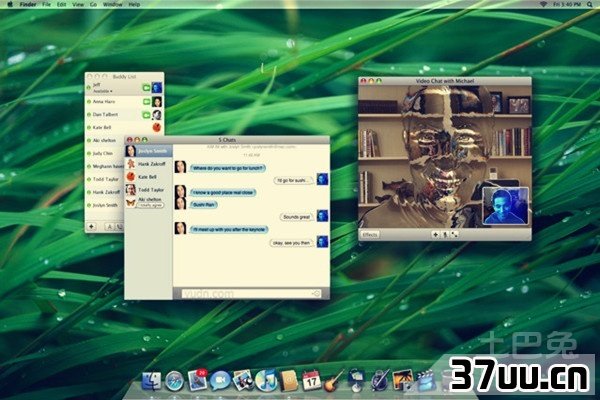Select Meghann buddy in the Buddy List
The height and width of the screenshot is (400, 600).
pos(105,167)
